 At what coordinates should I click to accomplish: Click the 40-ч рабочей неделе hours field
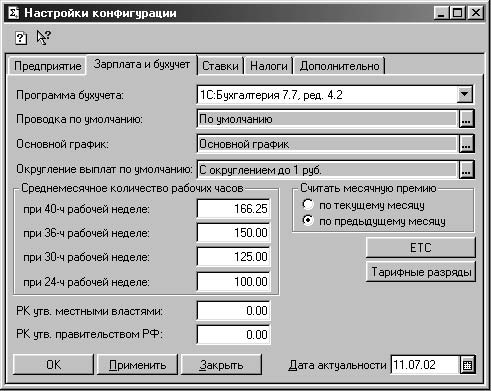click(233, 209)
